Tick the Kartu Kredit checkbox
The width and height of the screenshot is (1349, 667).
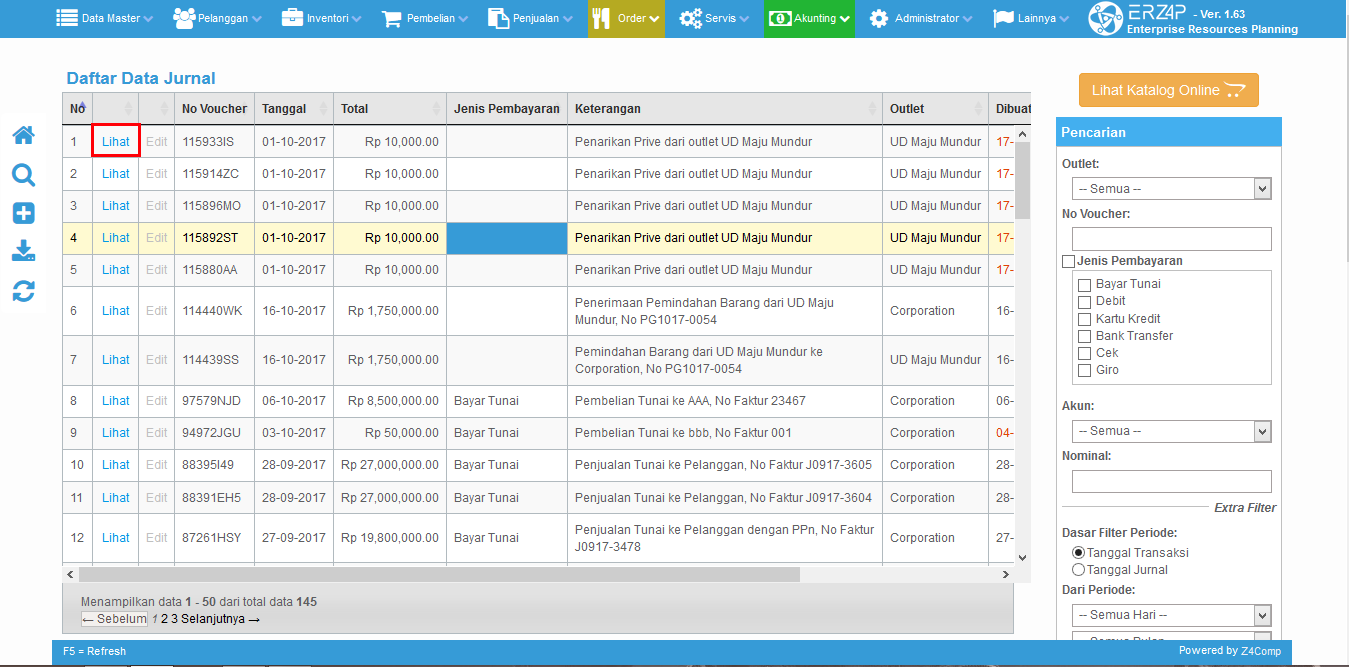tap(1085, 319)
